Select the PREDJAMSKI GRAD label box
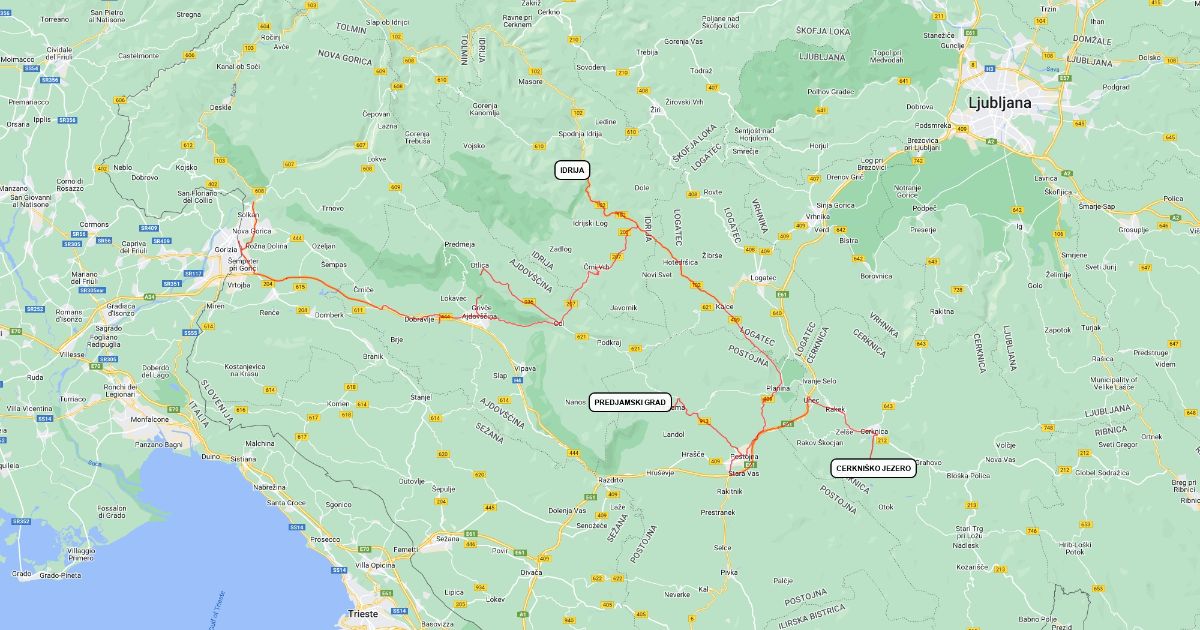1200x630 pixels. click(630, 402)
